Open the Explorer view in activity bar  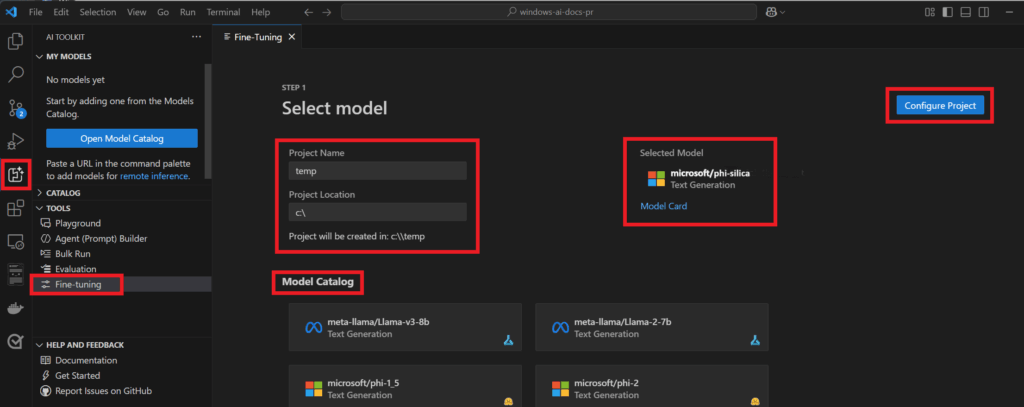15,41
